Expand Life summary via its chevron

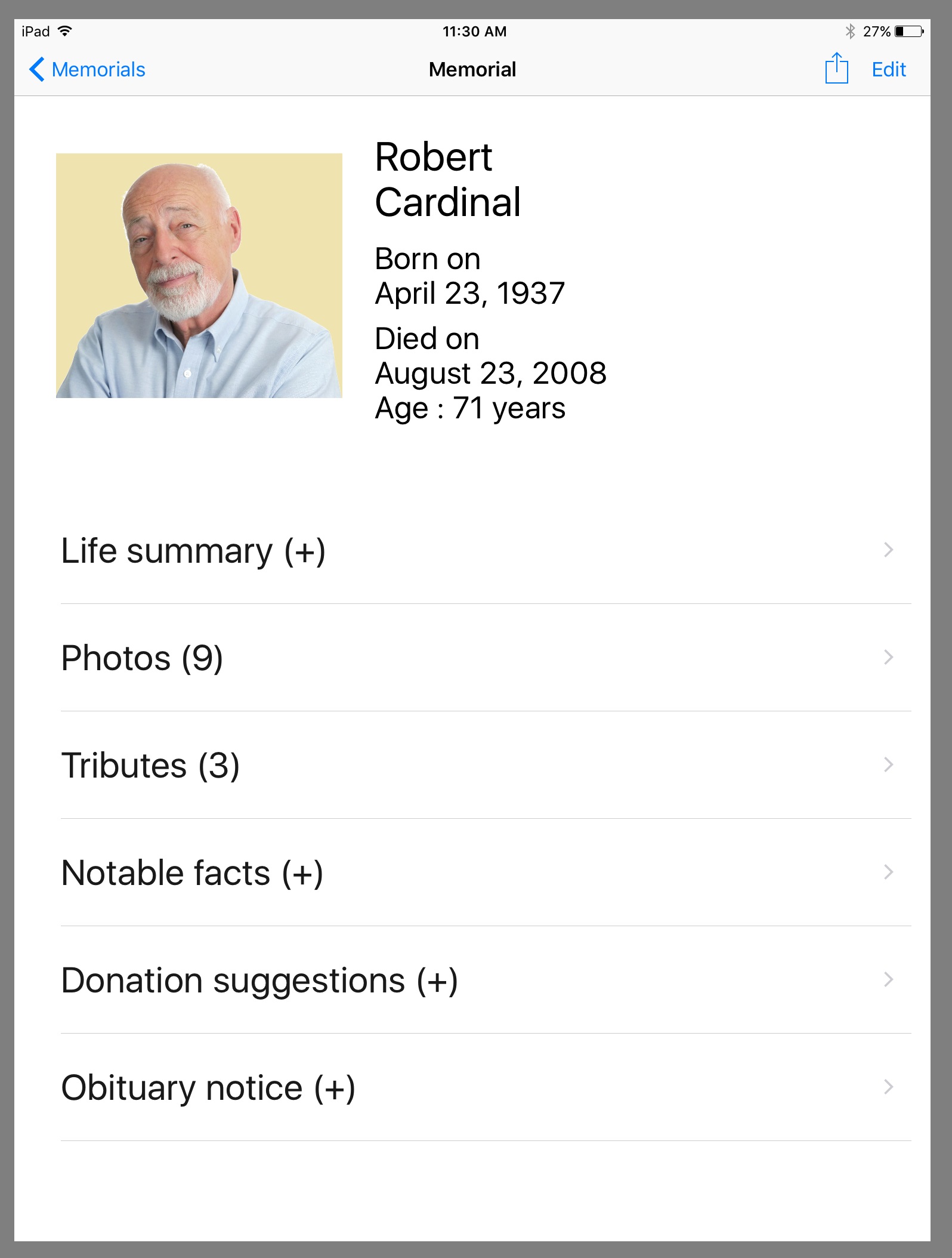click(888, 550)
